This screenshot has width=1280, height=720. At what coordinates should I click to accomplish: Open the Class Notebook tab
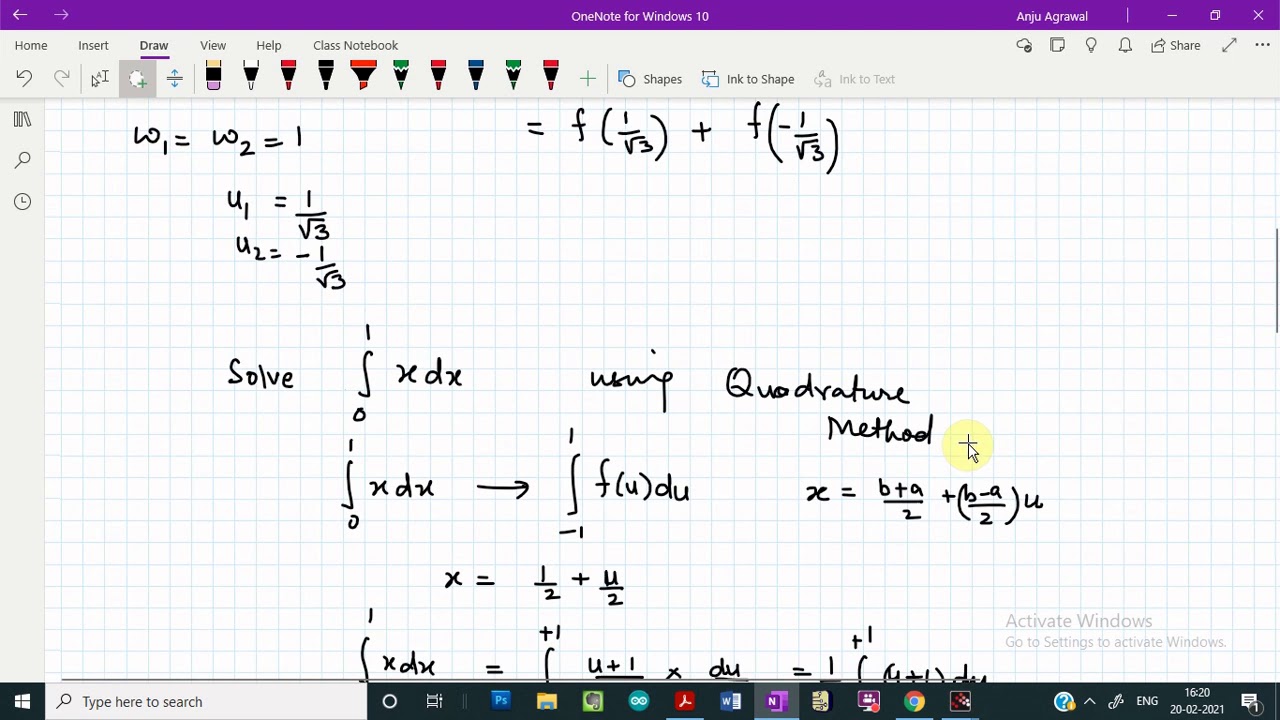(355, 45)
